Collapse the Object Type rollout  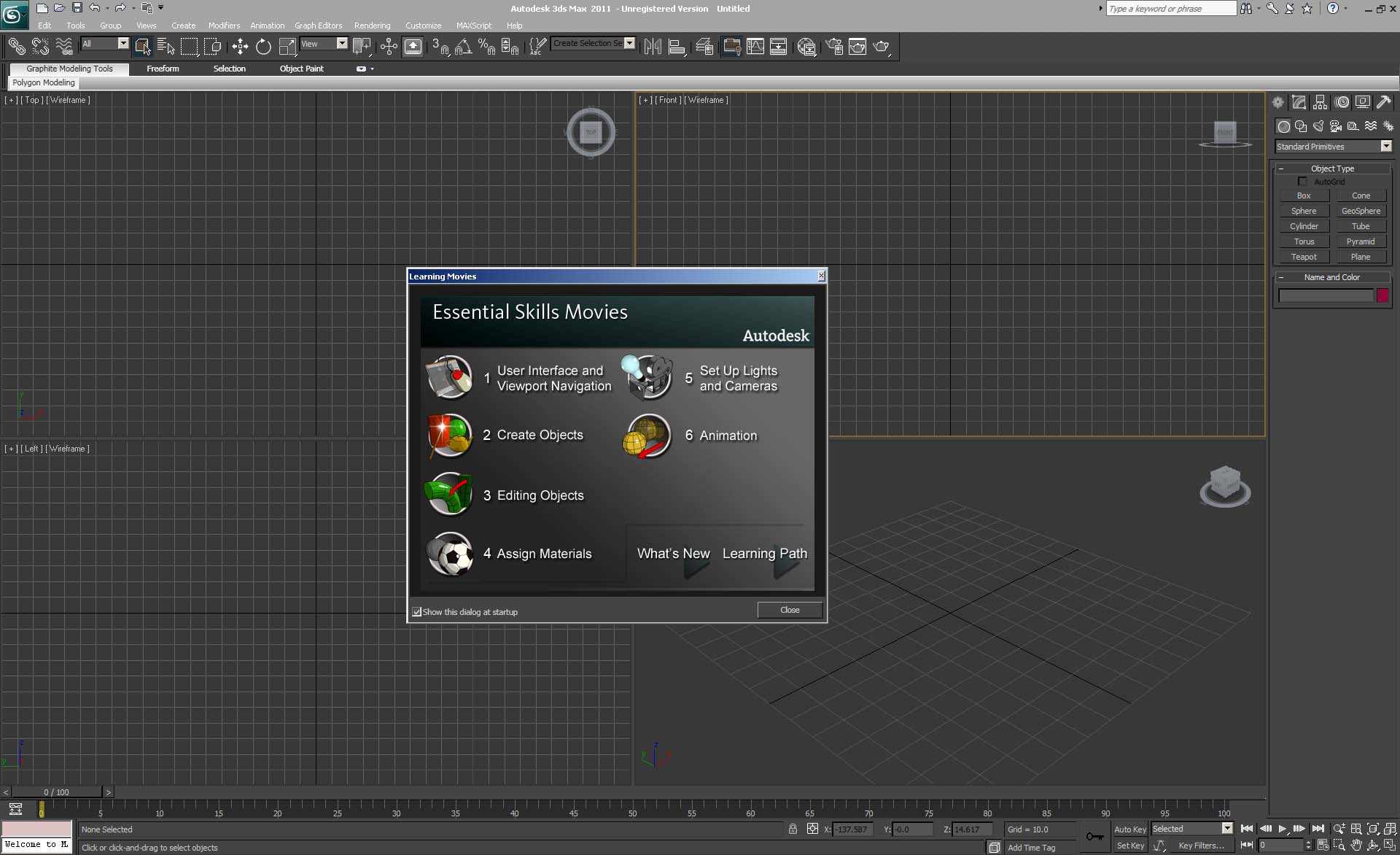click(x=1332, y=169)
